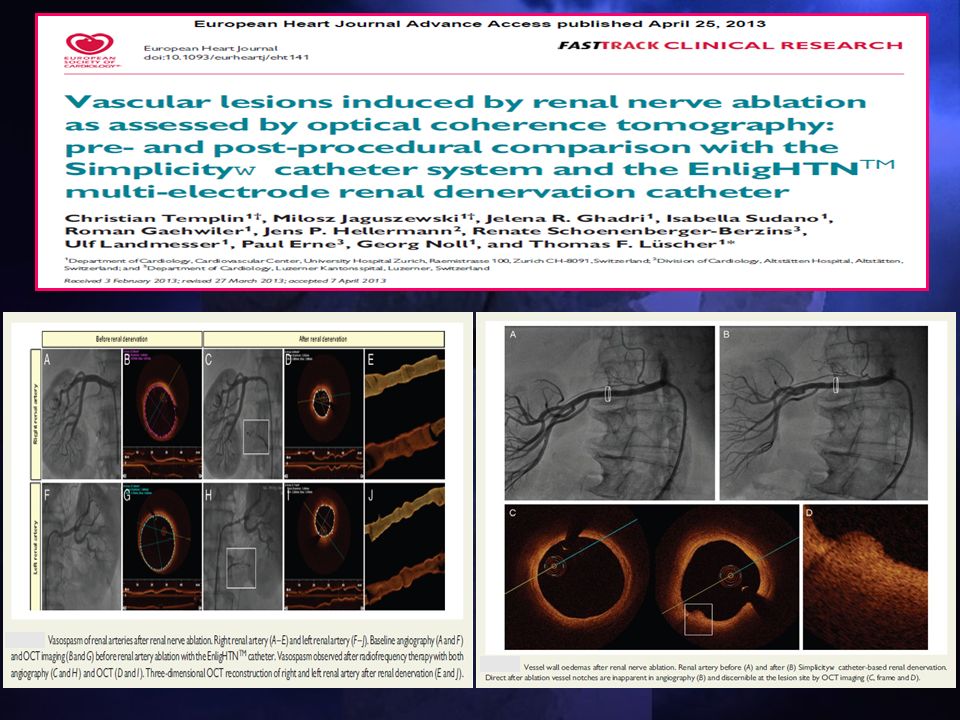
Task: Open panel D OCT image in vasospasm figure
Action: click(324, 414)
